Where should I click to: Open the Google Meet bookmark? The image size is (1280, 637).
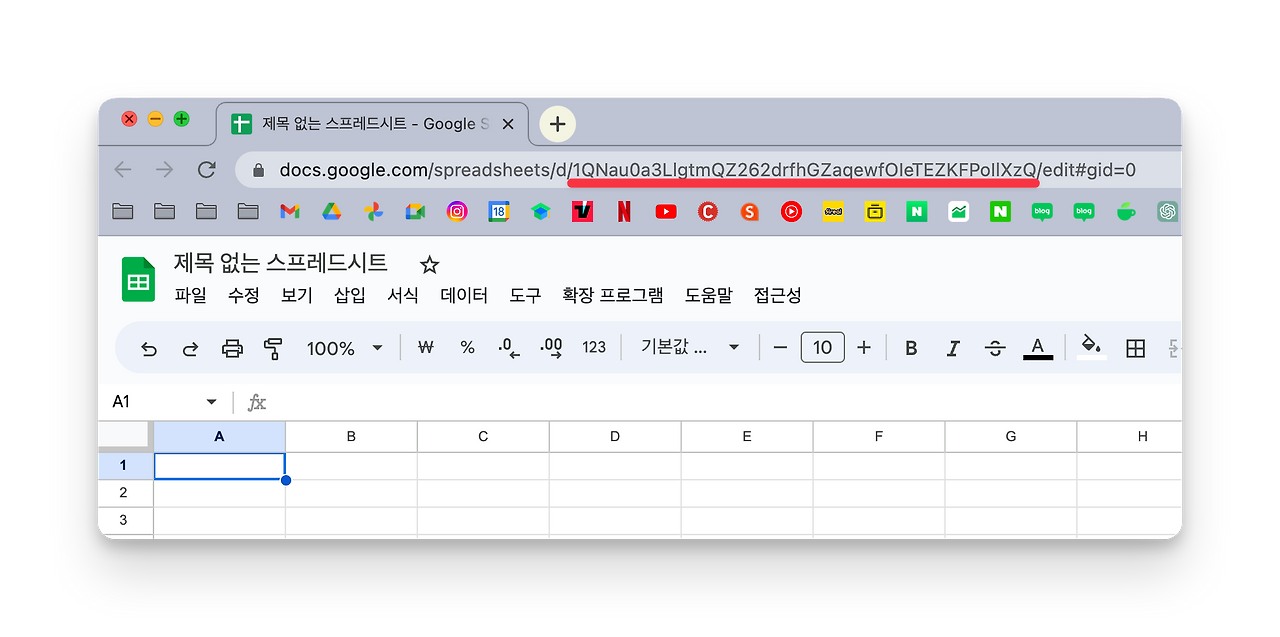[415, 211]
